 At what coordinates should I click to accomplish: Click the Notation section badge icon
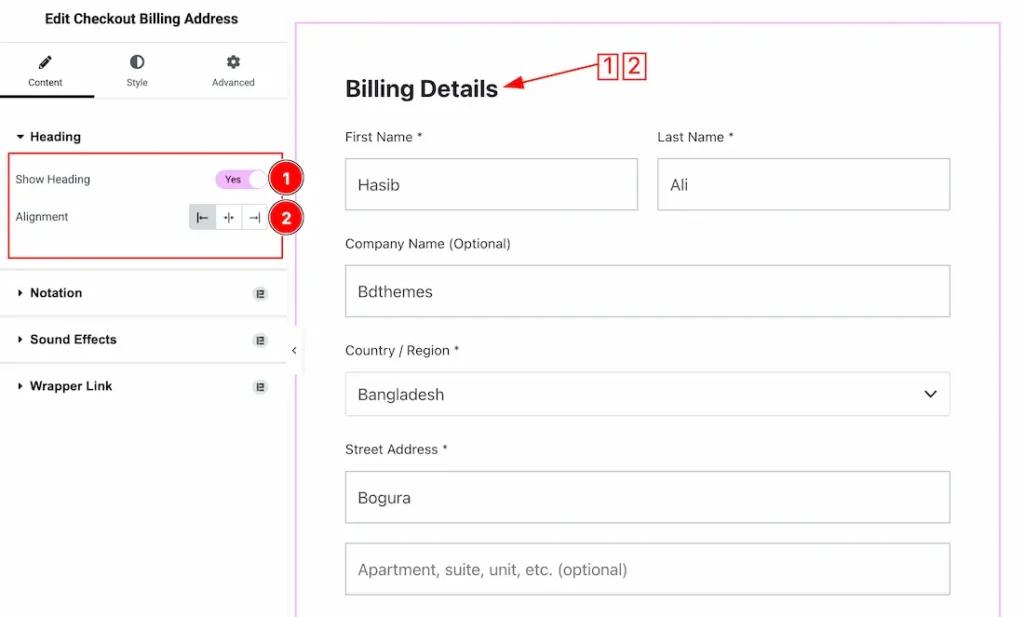[260, 294]
